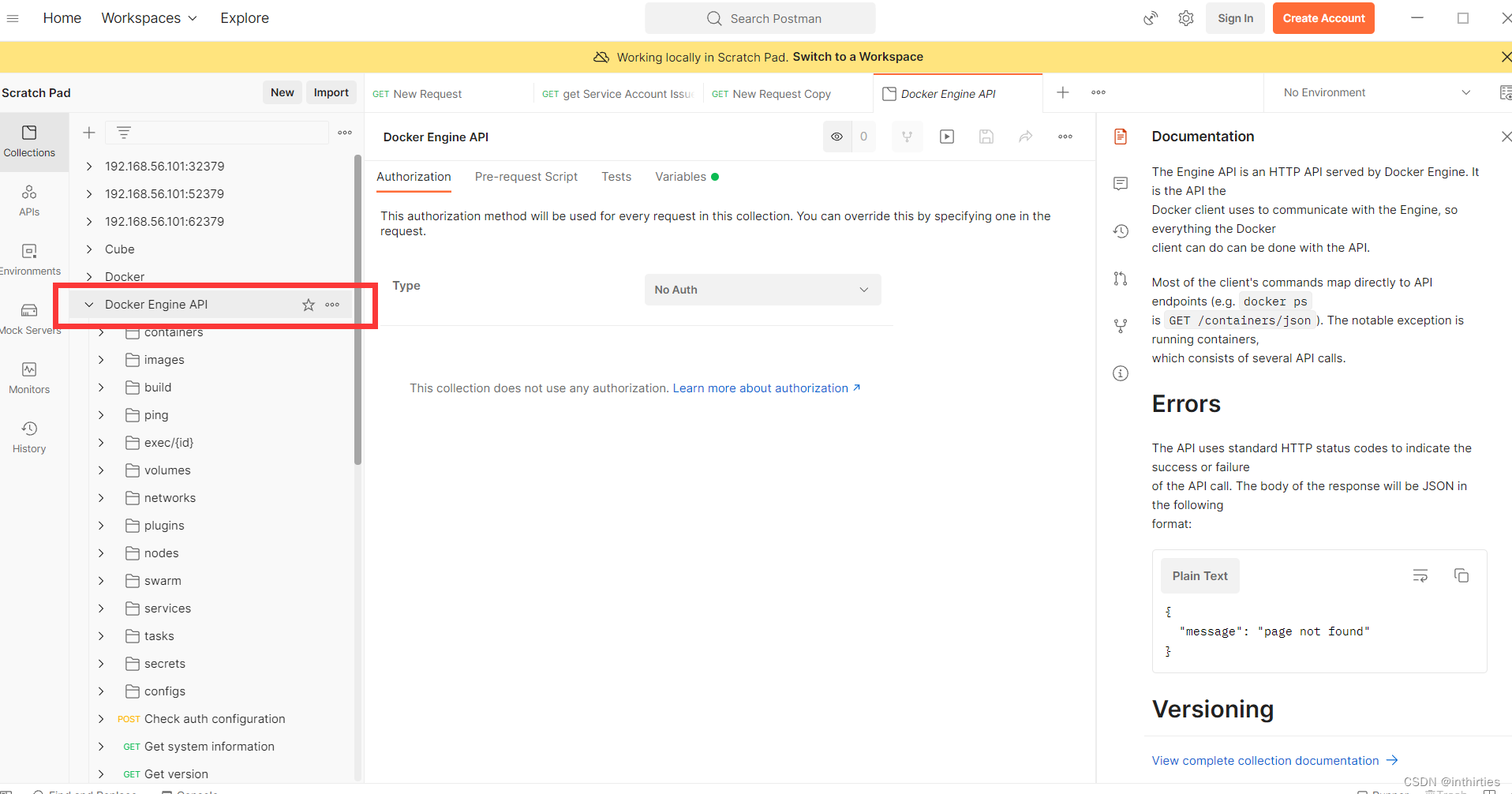Click the Sign In button
The image size is (1512, 794).
(1235, 18)
